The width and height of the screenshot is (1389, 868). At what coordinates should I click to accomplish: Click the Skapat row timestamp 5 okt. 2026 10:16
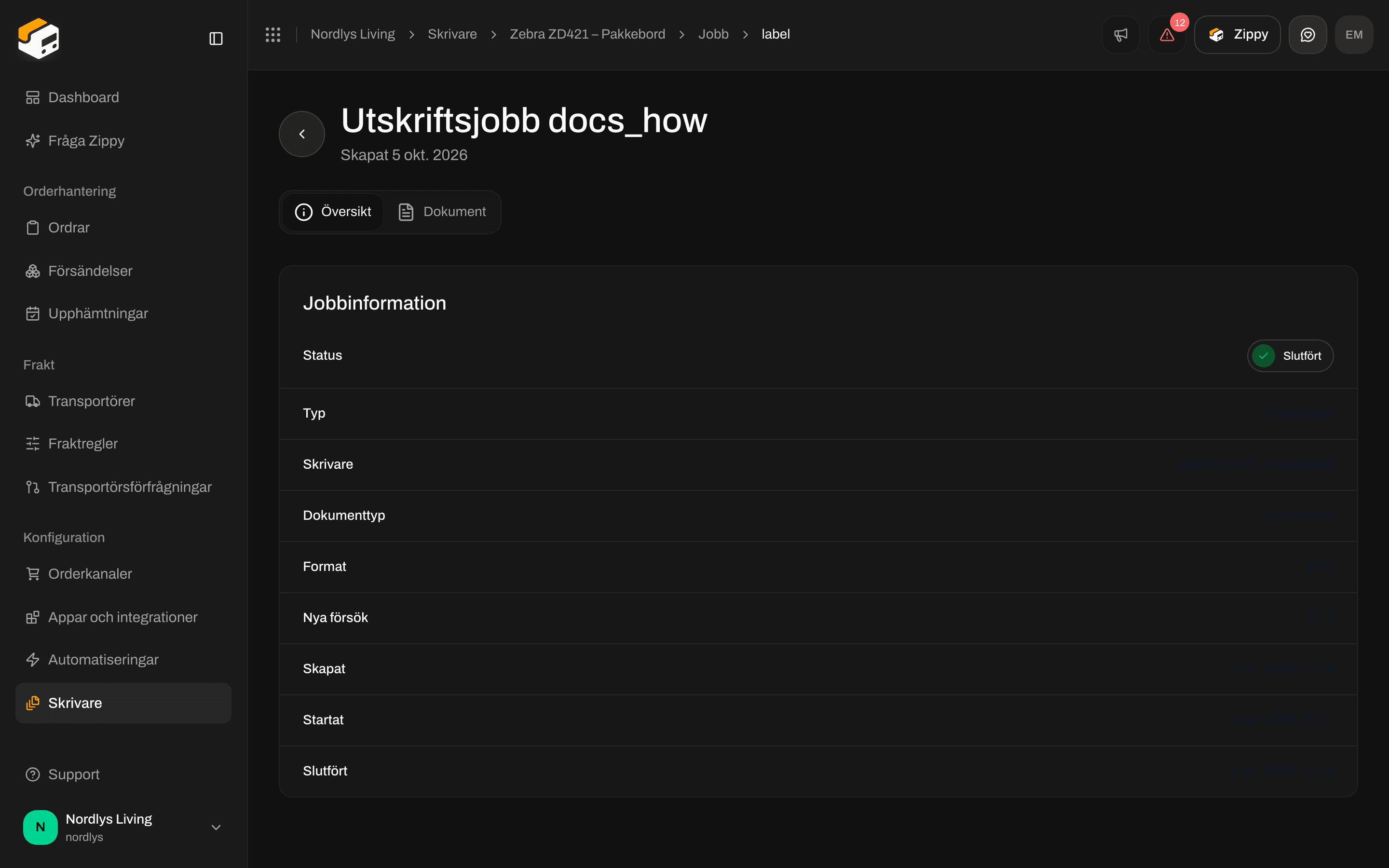coord(1281,669)
